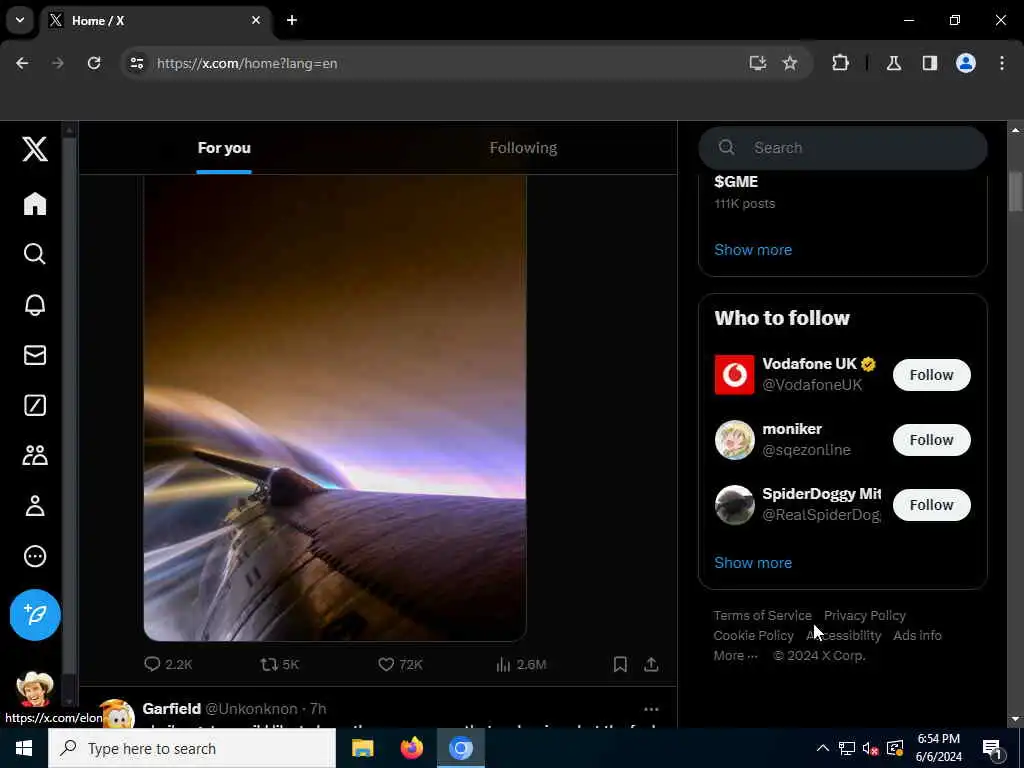This screenshot has height=768, width=1024.
Task: Open moniker profile name
Action: click(x=792, y=429)
